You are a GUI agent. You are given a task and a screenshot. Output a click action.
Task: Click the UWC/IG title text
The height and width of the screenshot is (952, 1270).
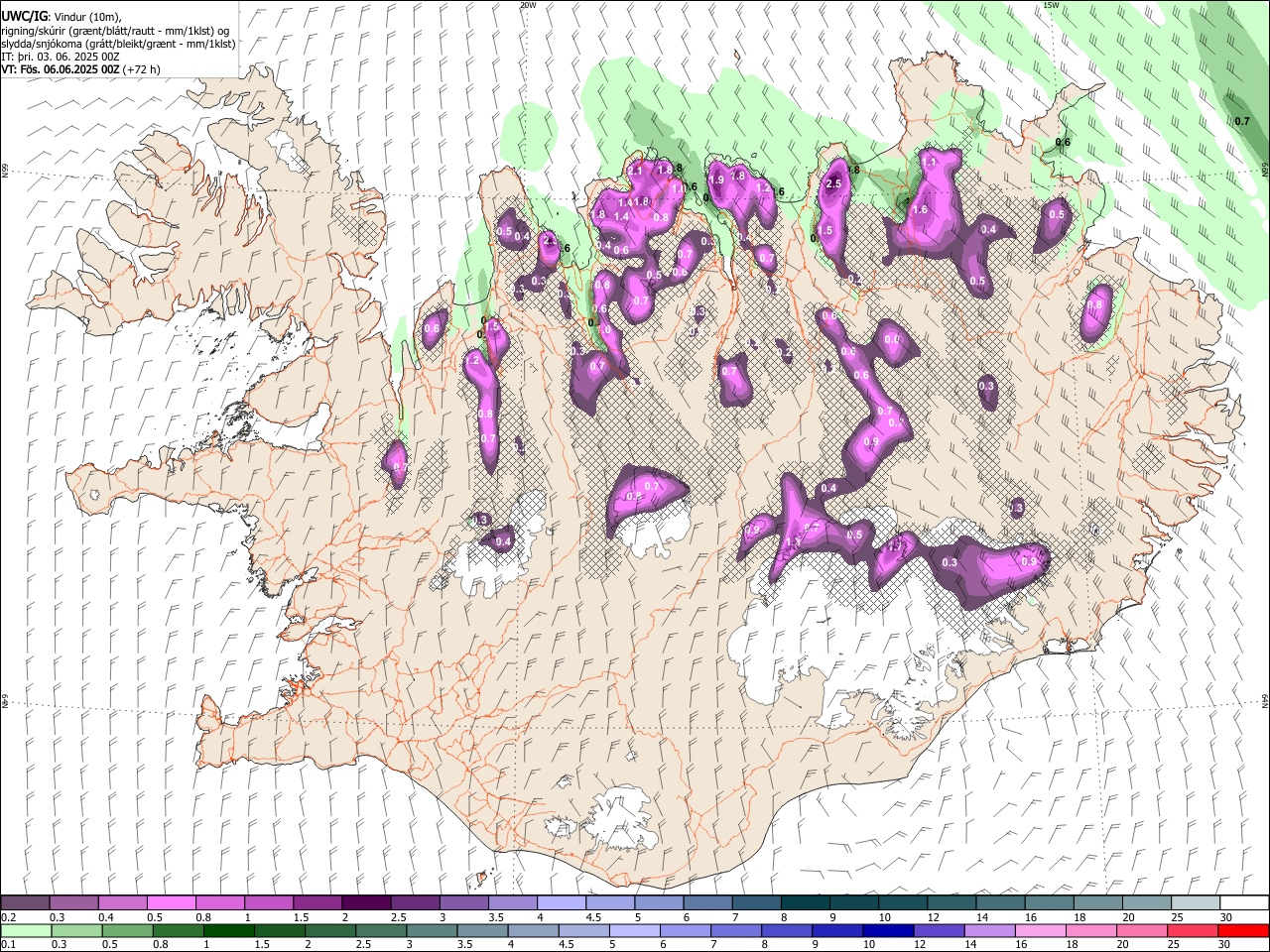[x=23, y=17]
